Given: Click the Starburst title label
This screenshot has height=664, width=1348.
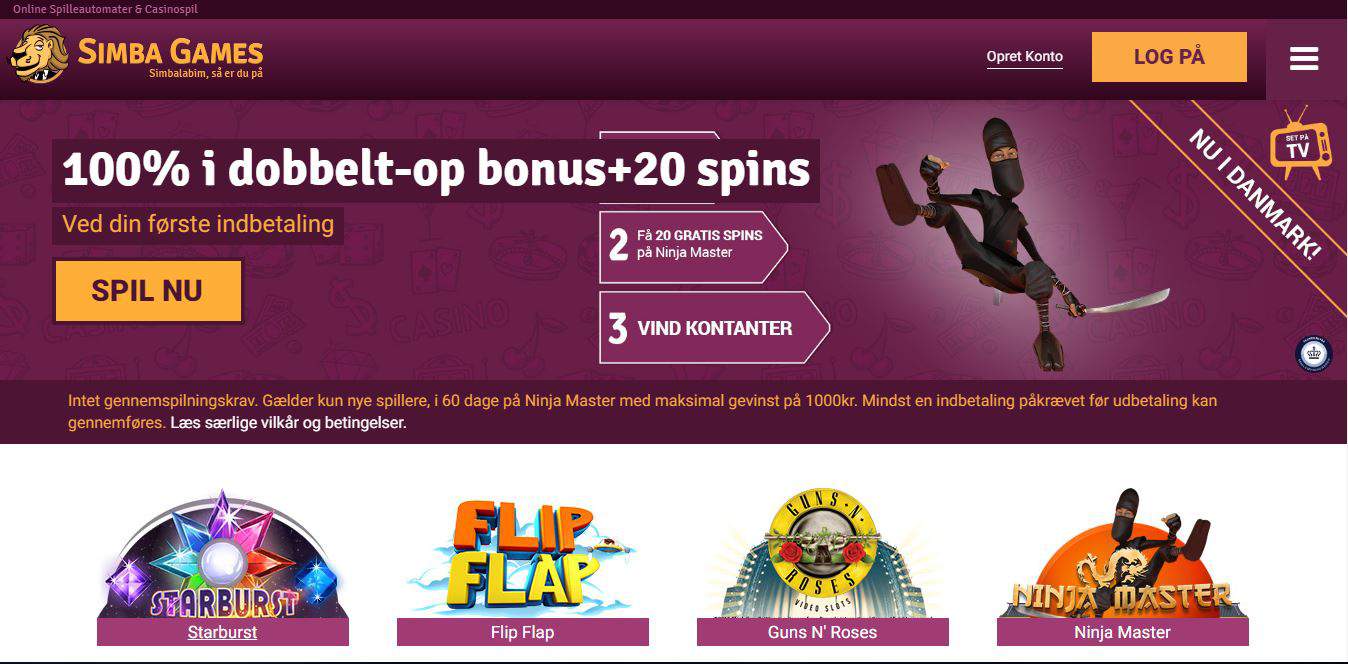Looking at the screenshot, I should pyautogui.click(x=222, y=632).
